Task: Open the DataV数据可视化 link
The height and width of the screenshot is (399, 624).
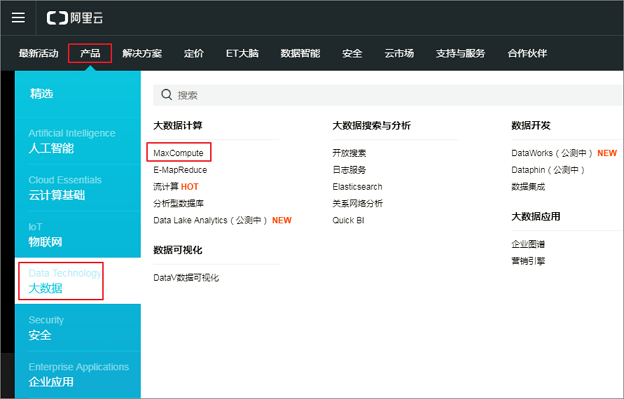Action: [x=186, y=278]
